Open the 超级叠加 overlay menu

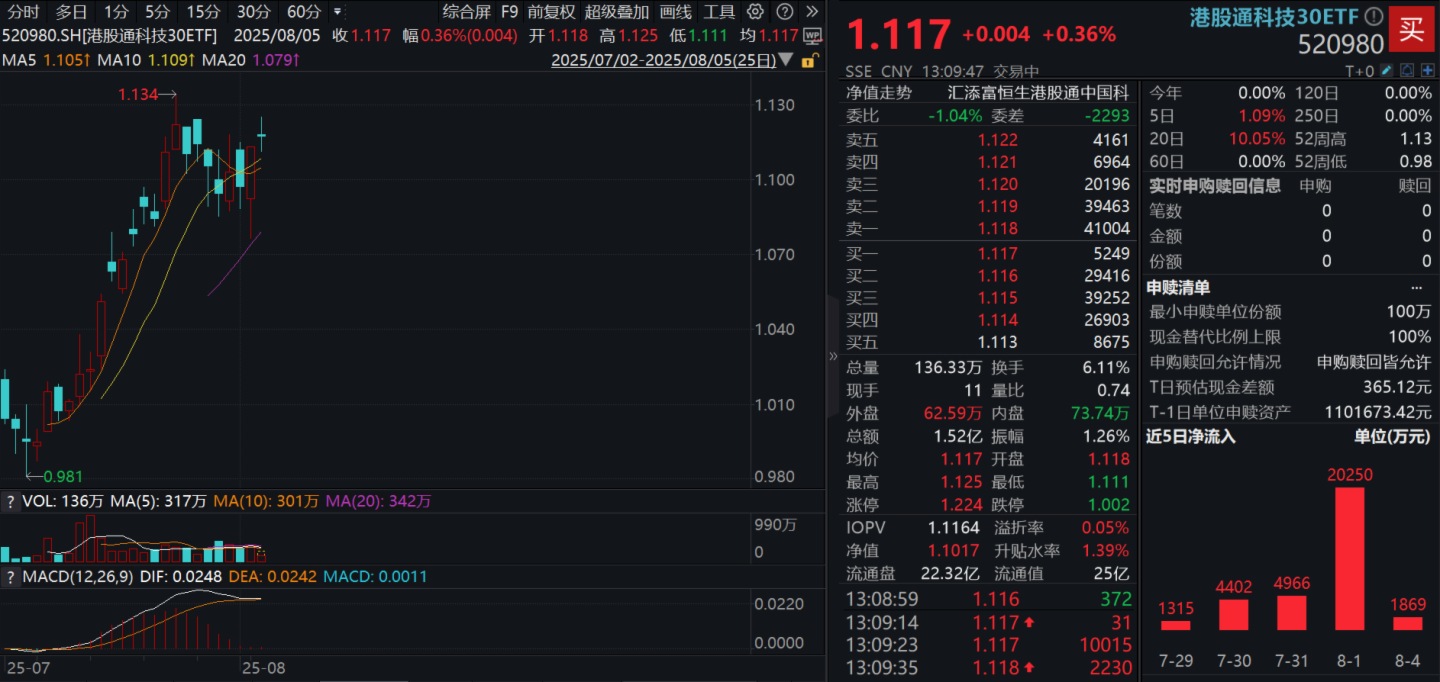click(616, 12)
